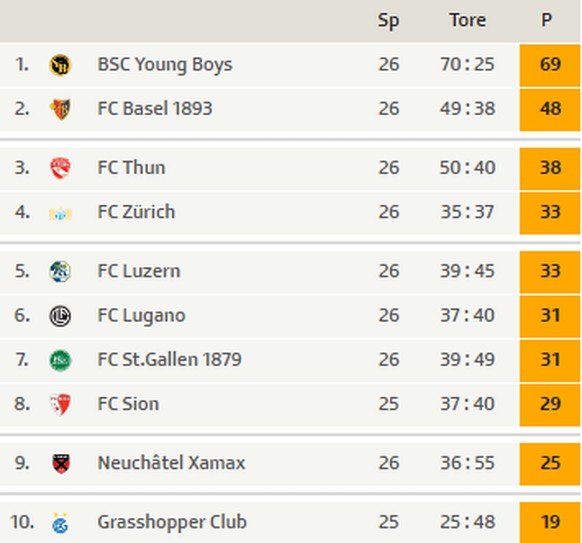582x543 pixels.
Task: Open the BSC Young Boys team link
Action: point(165,65)
